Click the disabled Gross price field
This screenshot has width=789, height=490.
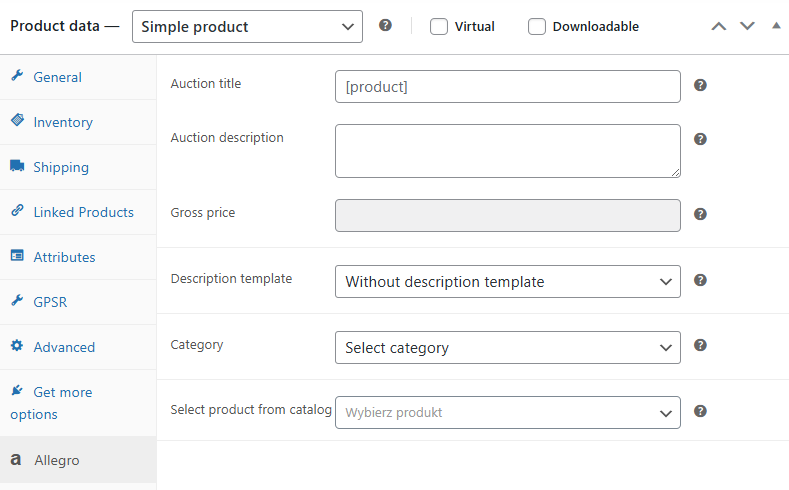coord(508,215)
